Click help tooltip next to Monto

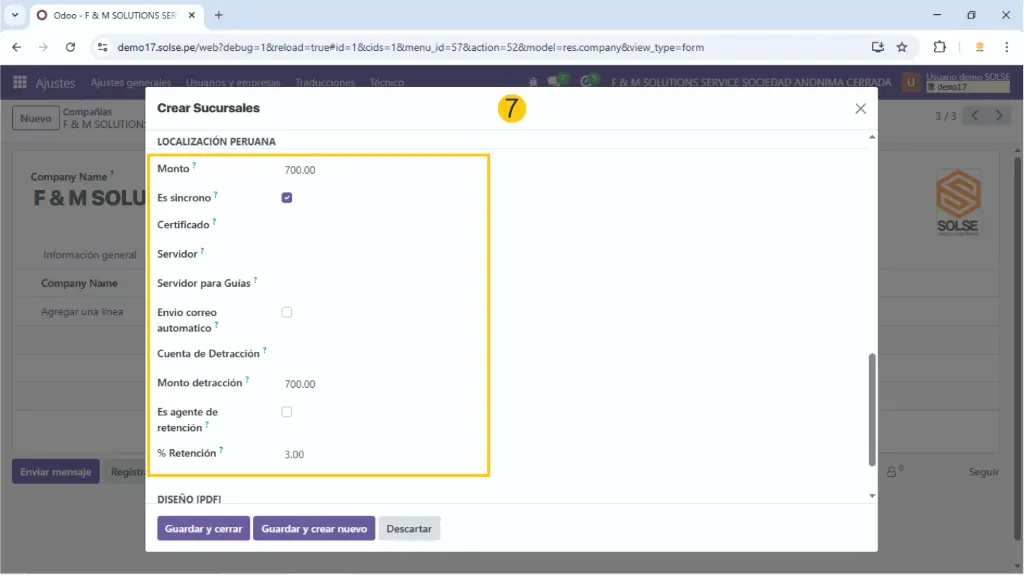(x=194, y=165)
